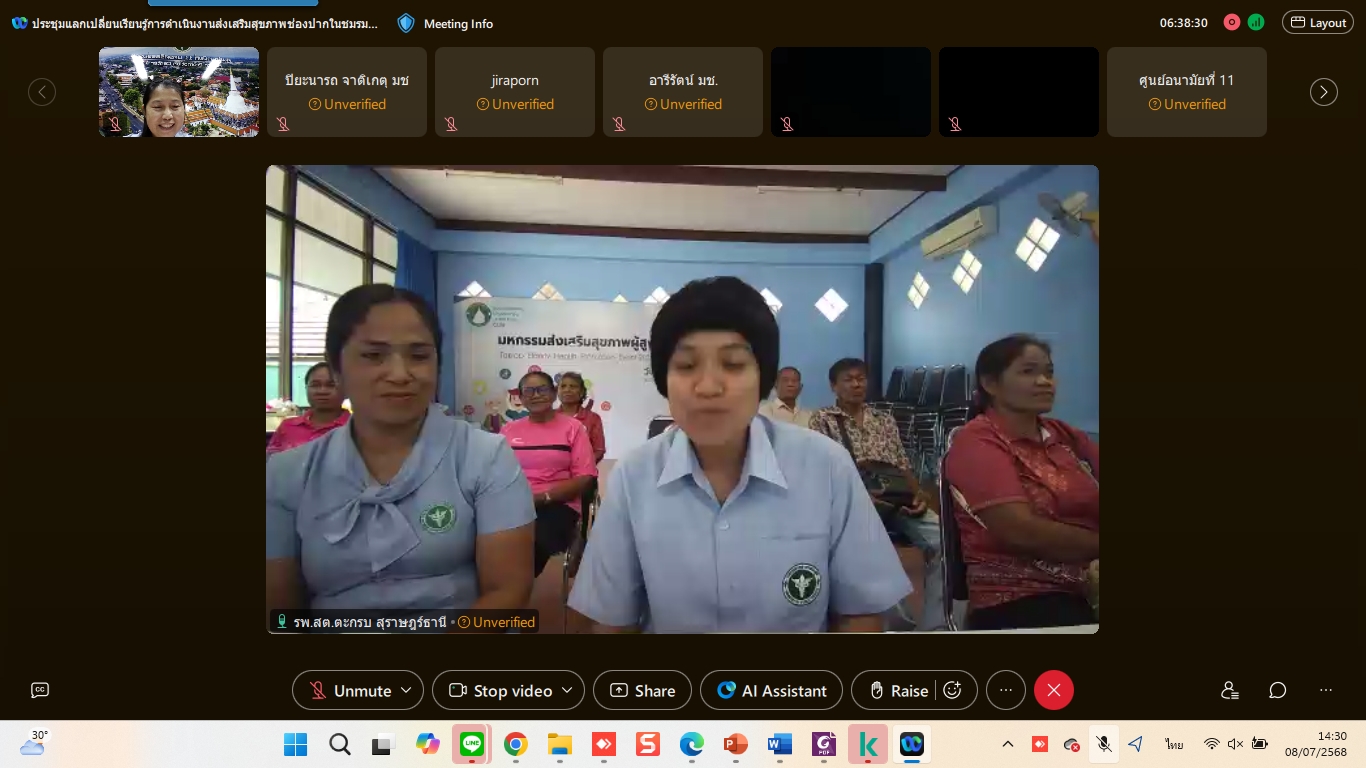
Task: Click the red recording indicator icon
Action: point(1231,22)
